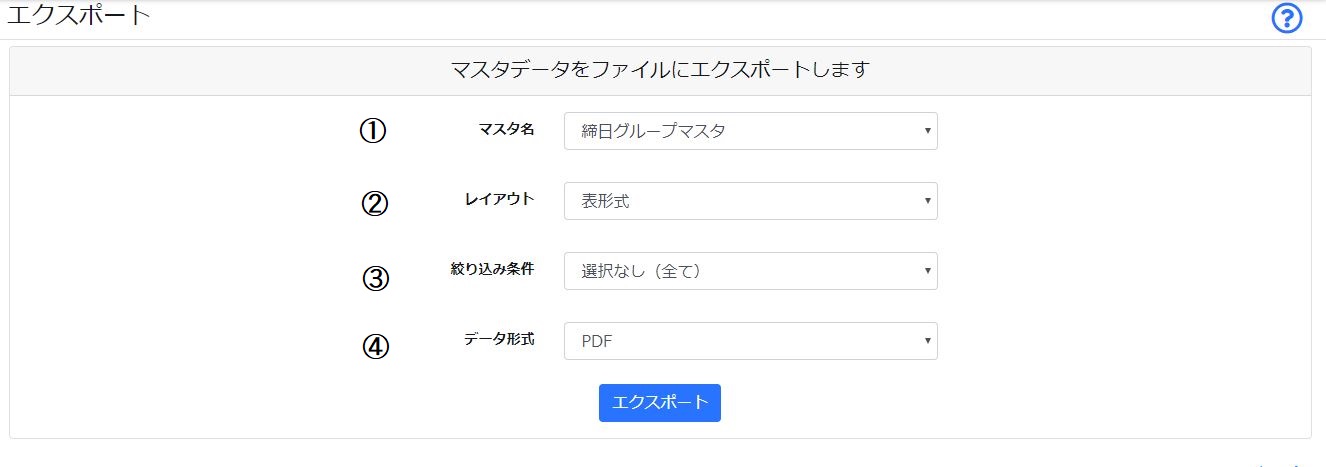Open the blue question mark help icon
The image size is (1326, 467).
[x=1287, y=18]
